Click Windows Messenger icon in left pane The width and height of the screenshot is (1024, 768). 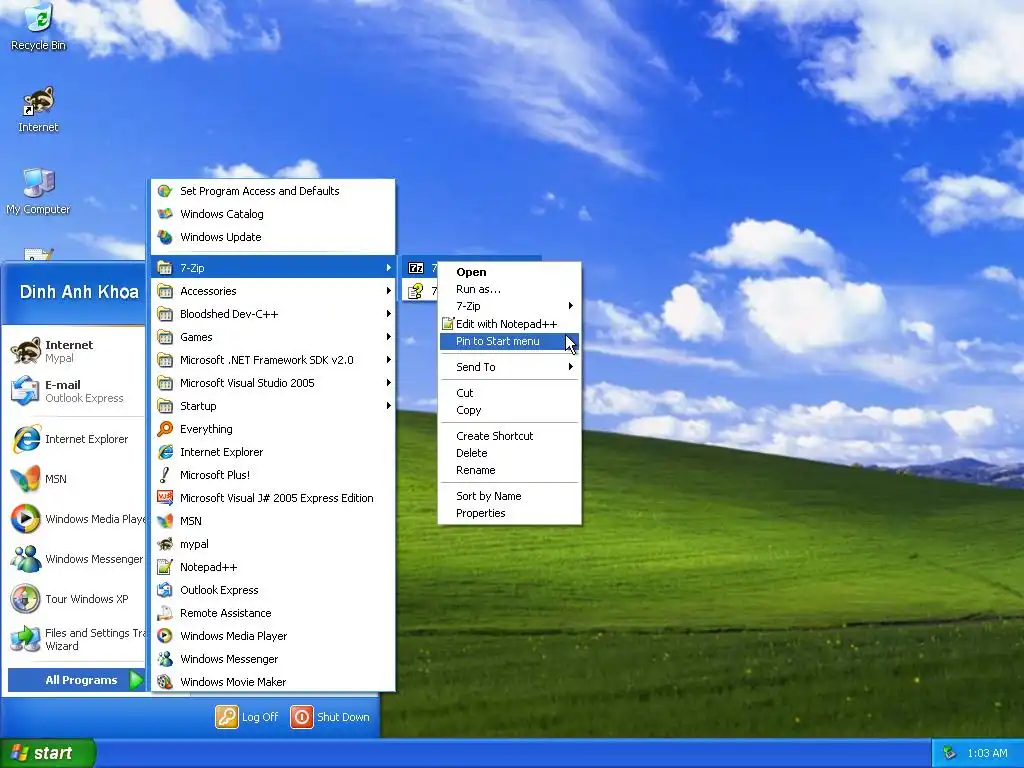coord(25,559)
